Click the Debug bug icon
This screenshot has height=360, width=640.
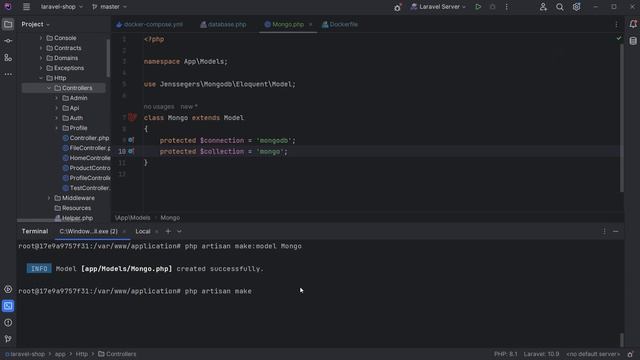tap(493, 7)
